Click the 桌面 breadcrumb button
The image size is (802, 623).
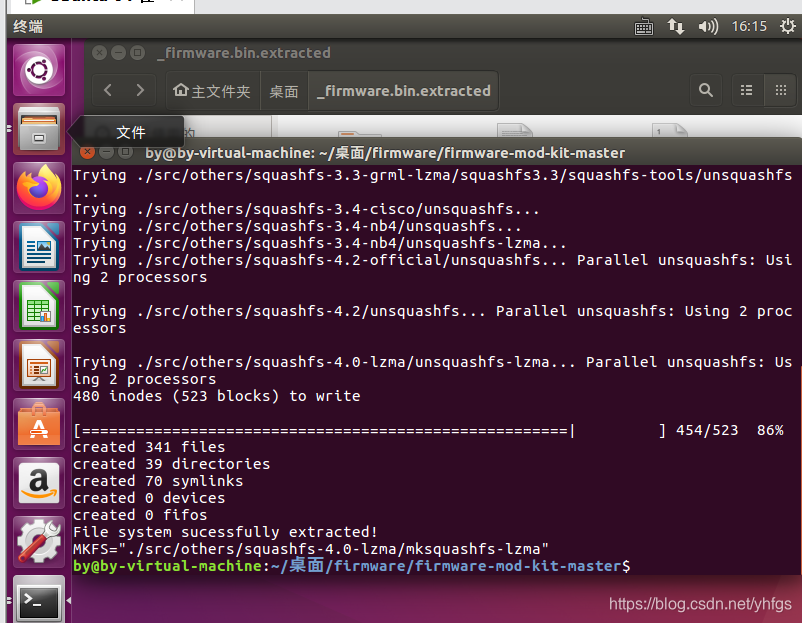pos(281,90)
